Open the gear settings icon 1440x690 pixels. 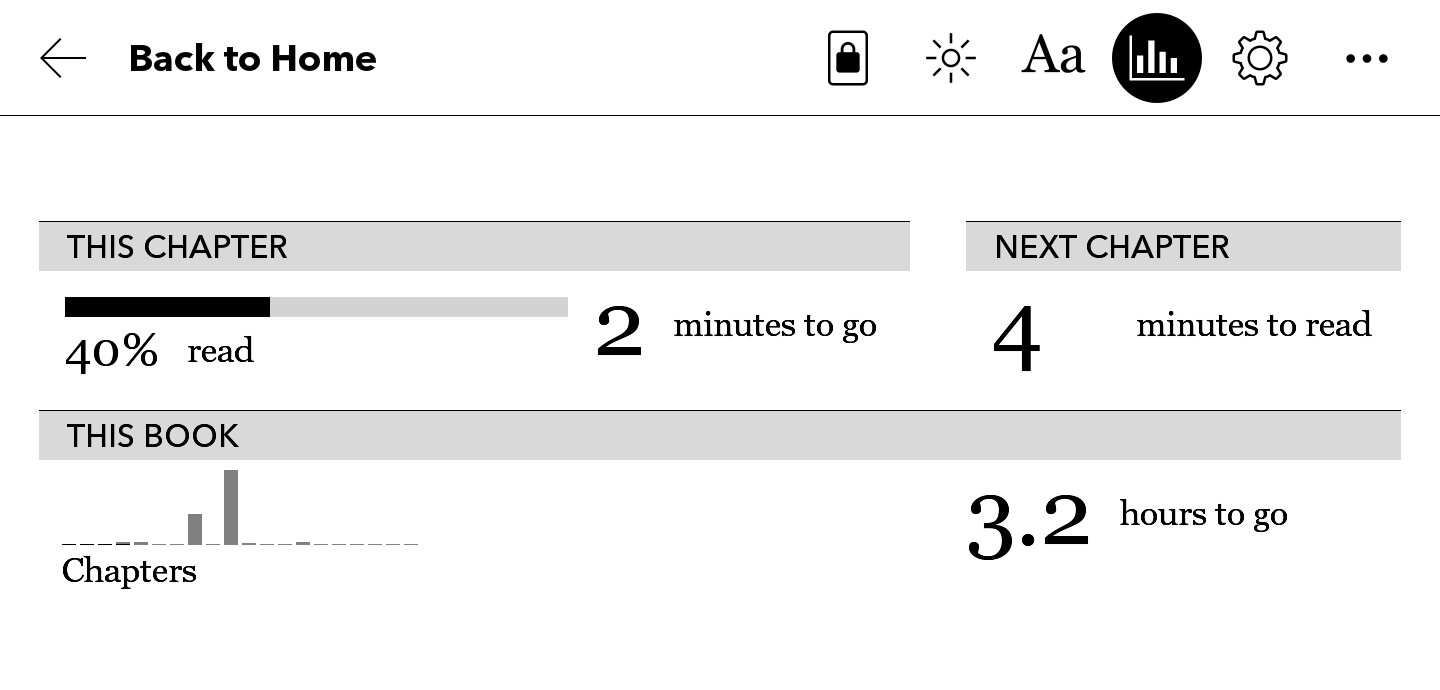(1259, 59)
